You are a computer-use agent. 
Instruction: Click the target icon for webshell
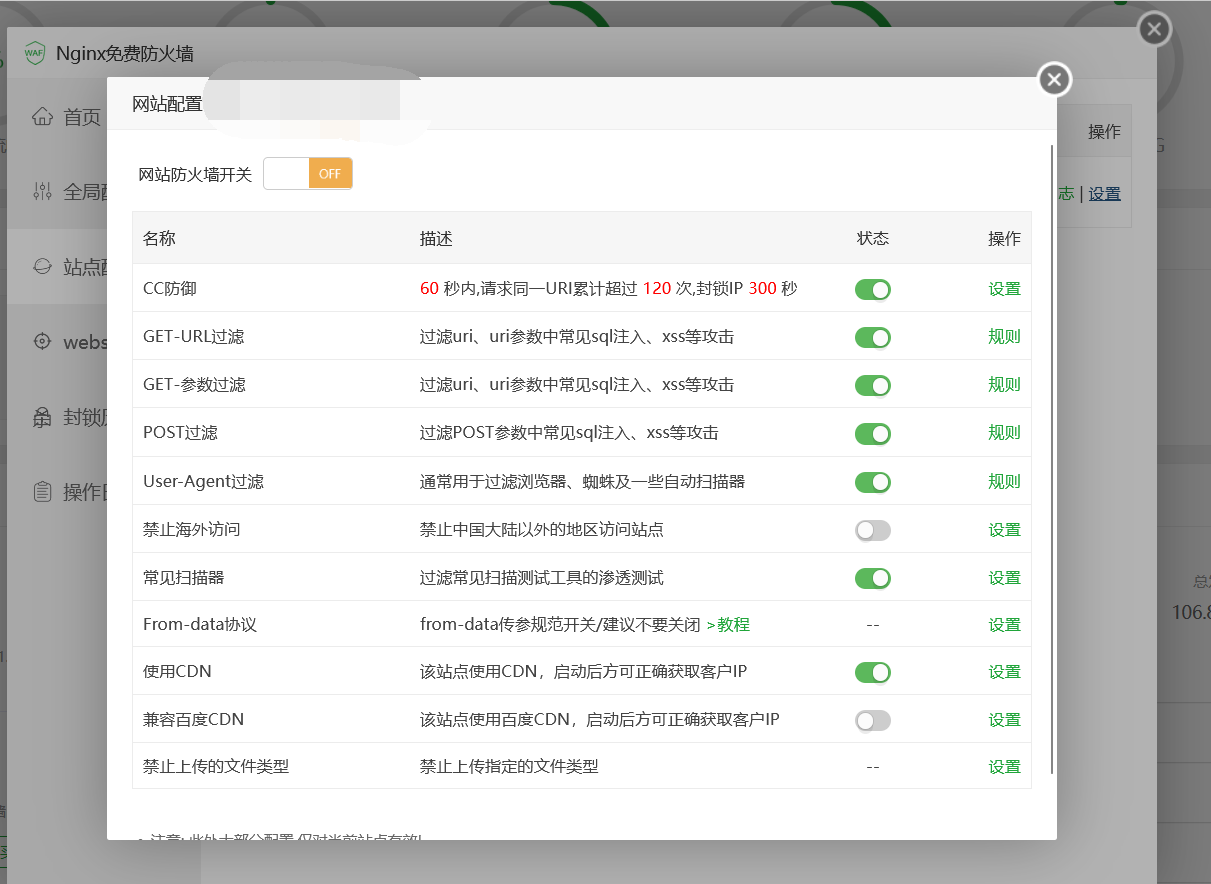tap(42, 342)
